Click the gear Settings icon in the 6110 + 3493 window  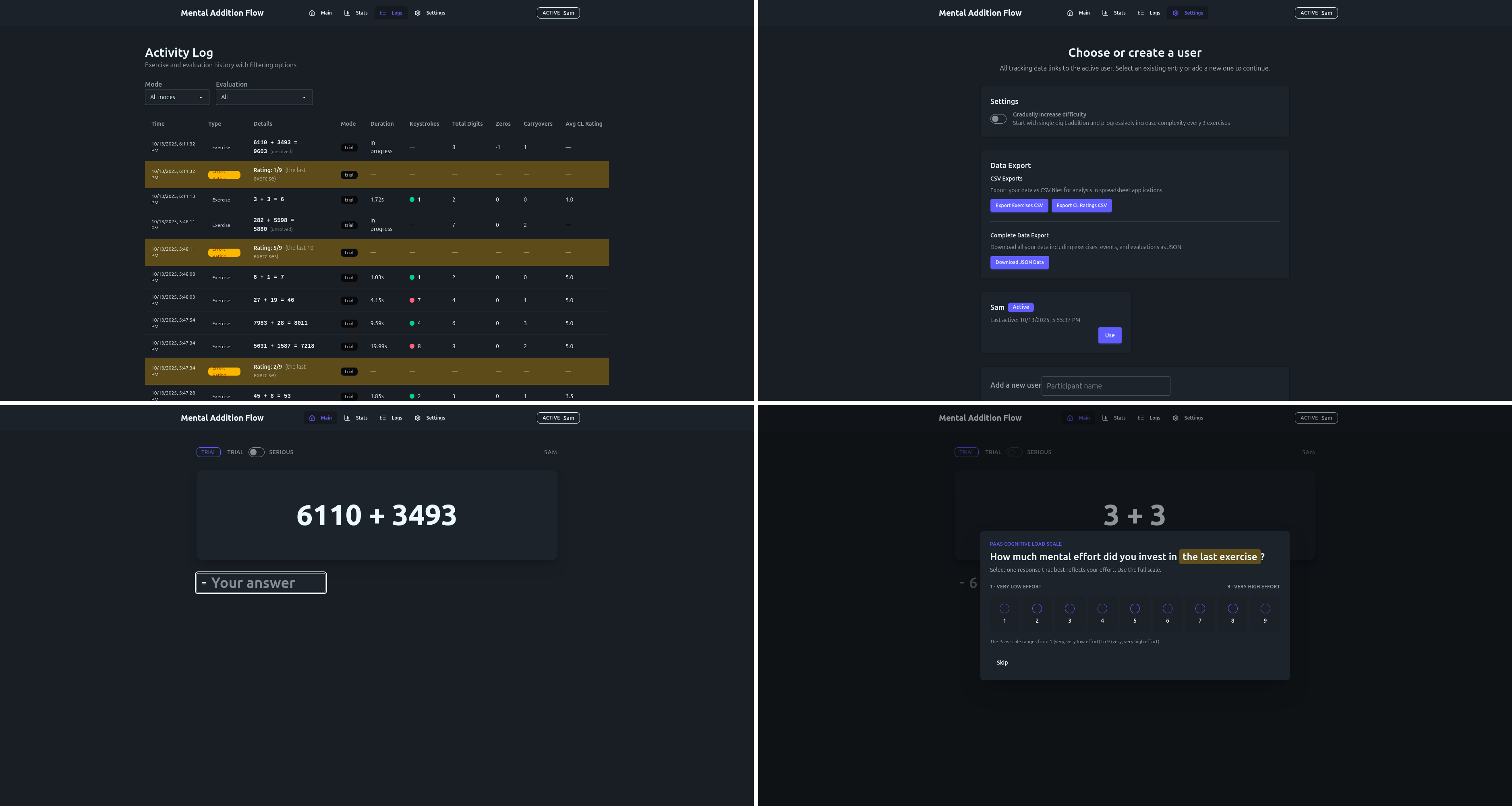point(418,418)
